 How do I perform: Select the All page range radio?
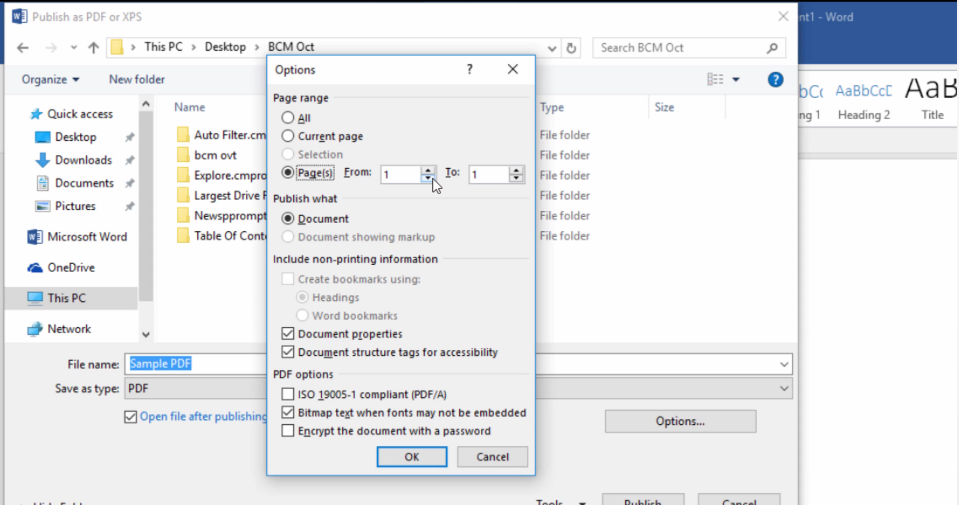tap(287, 117)
